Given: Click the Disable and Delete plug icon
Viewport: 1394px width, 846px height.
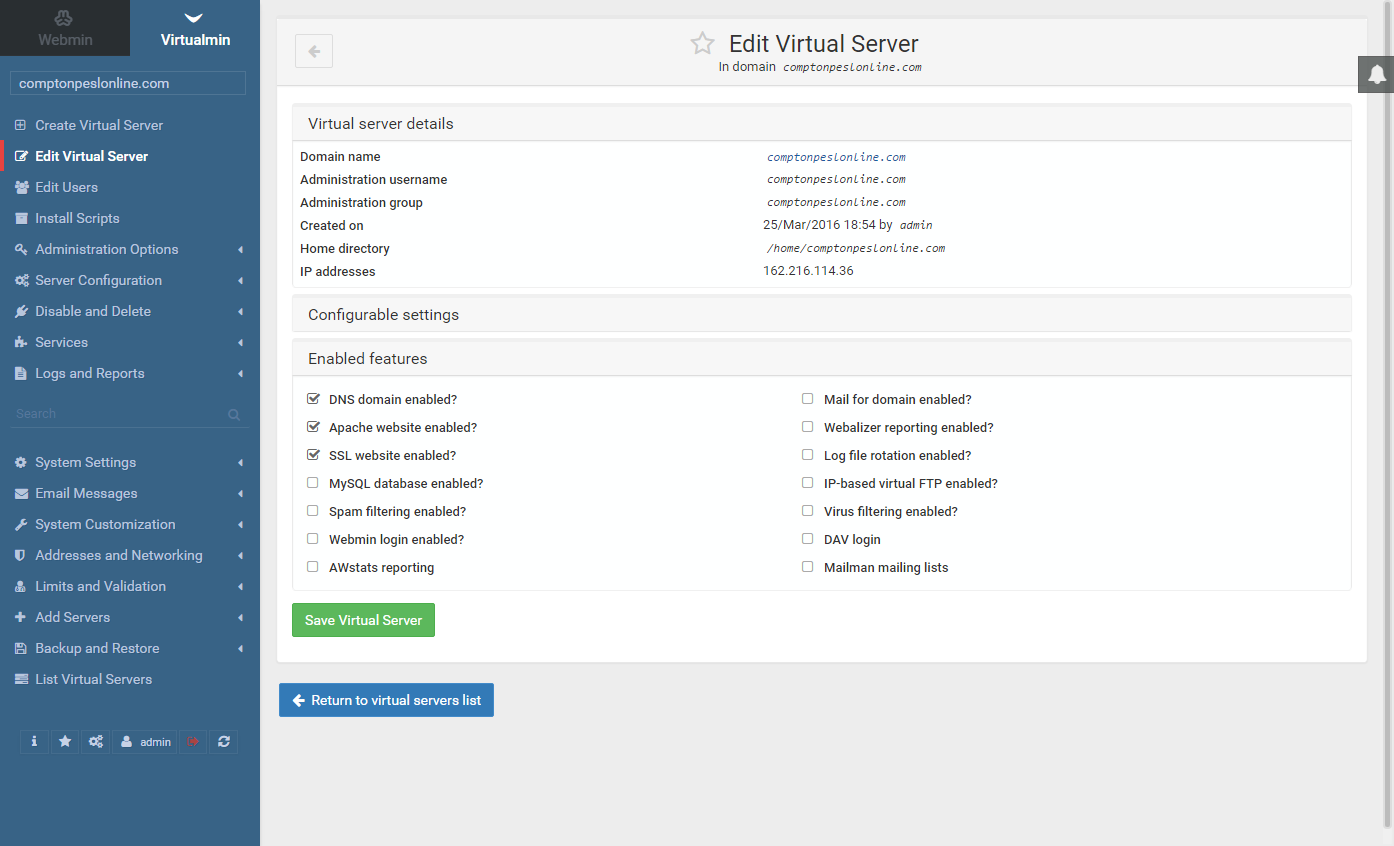Looking at the screenshot, I should (x=21, y=311).
